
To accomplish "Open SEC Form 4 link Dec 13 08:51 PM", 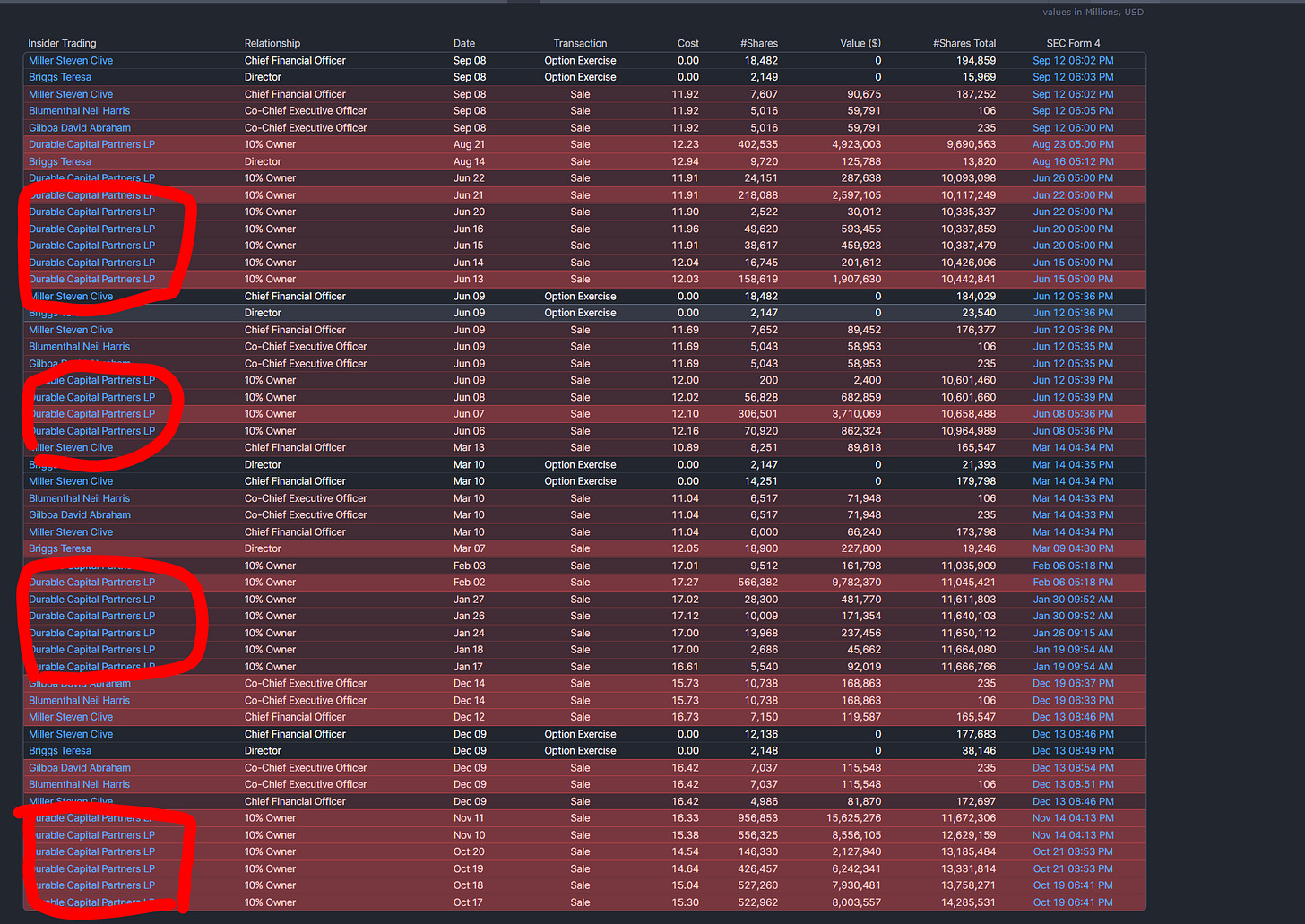I will click(1073, 784).
